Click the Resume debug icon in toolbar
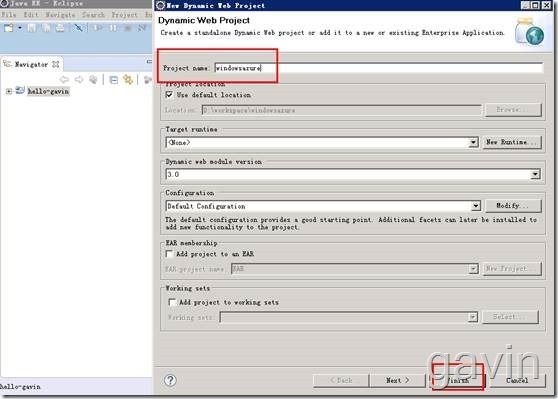The height and width of the screenshot is (399, 558). pyautogui.click(x=98, y=28)
